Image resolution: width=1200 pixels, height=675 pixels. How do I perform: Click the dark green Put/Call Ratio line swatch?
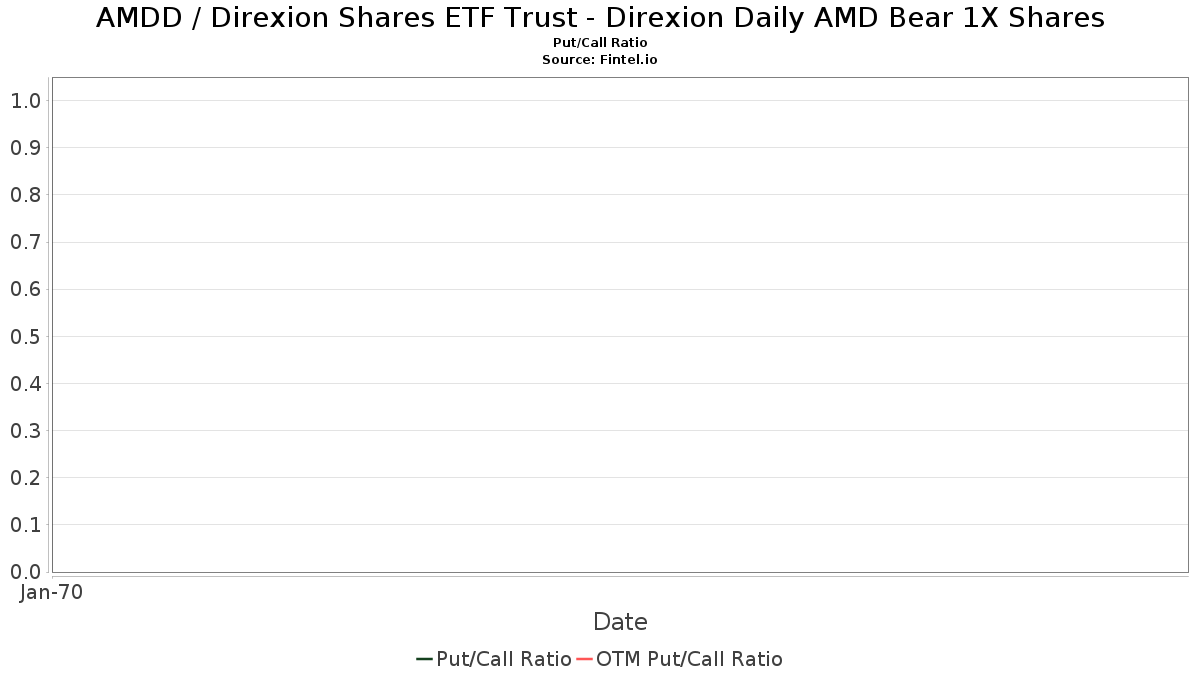(x=424, y=659)
